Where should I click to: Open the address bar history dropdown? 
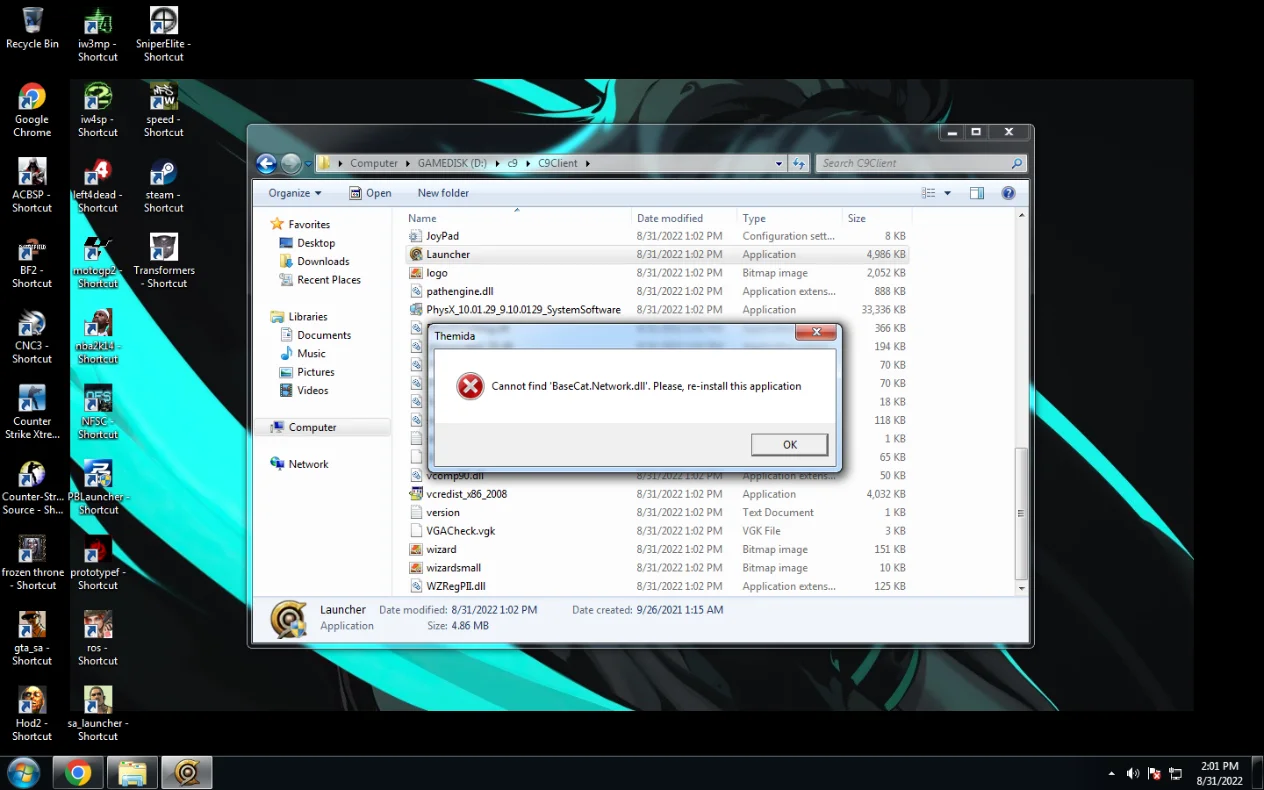779,163
